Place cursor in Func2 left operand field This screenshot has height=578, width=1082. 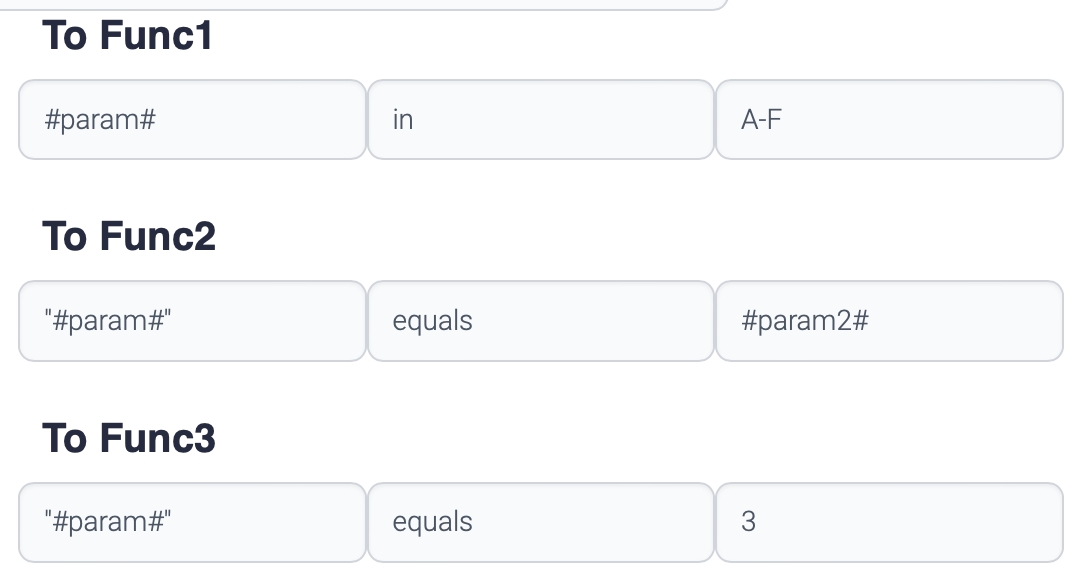click(192, 321)
